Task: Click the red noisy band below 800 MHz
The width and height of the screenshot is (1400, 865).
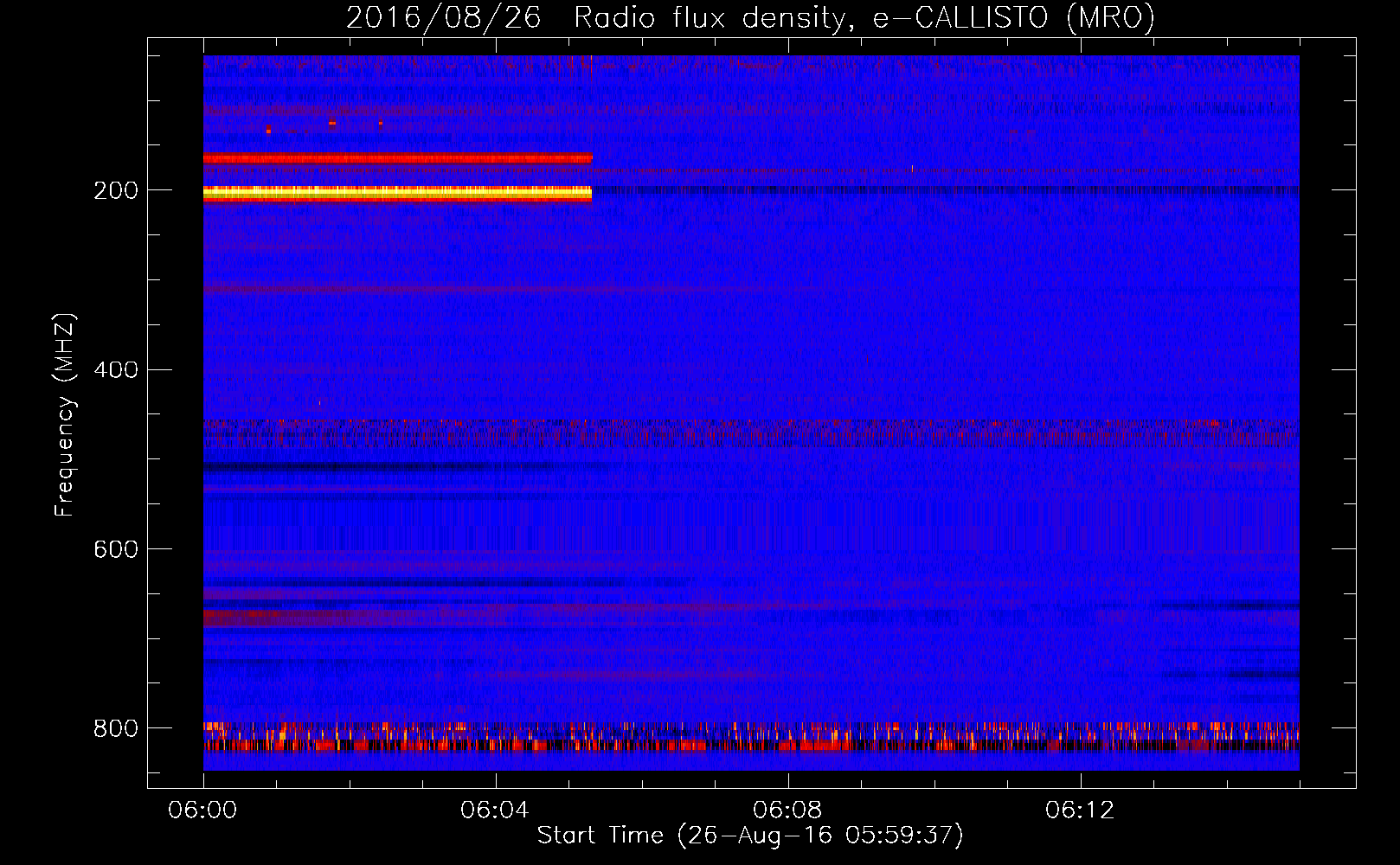Action: pos(751,745)
